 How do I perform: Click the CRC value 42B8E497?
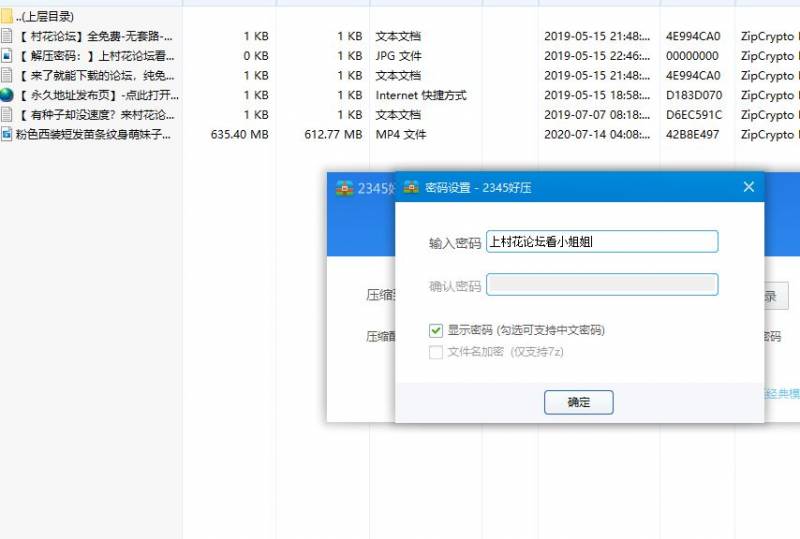click(692, 135)
